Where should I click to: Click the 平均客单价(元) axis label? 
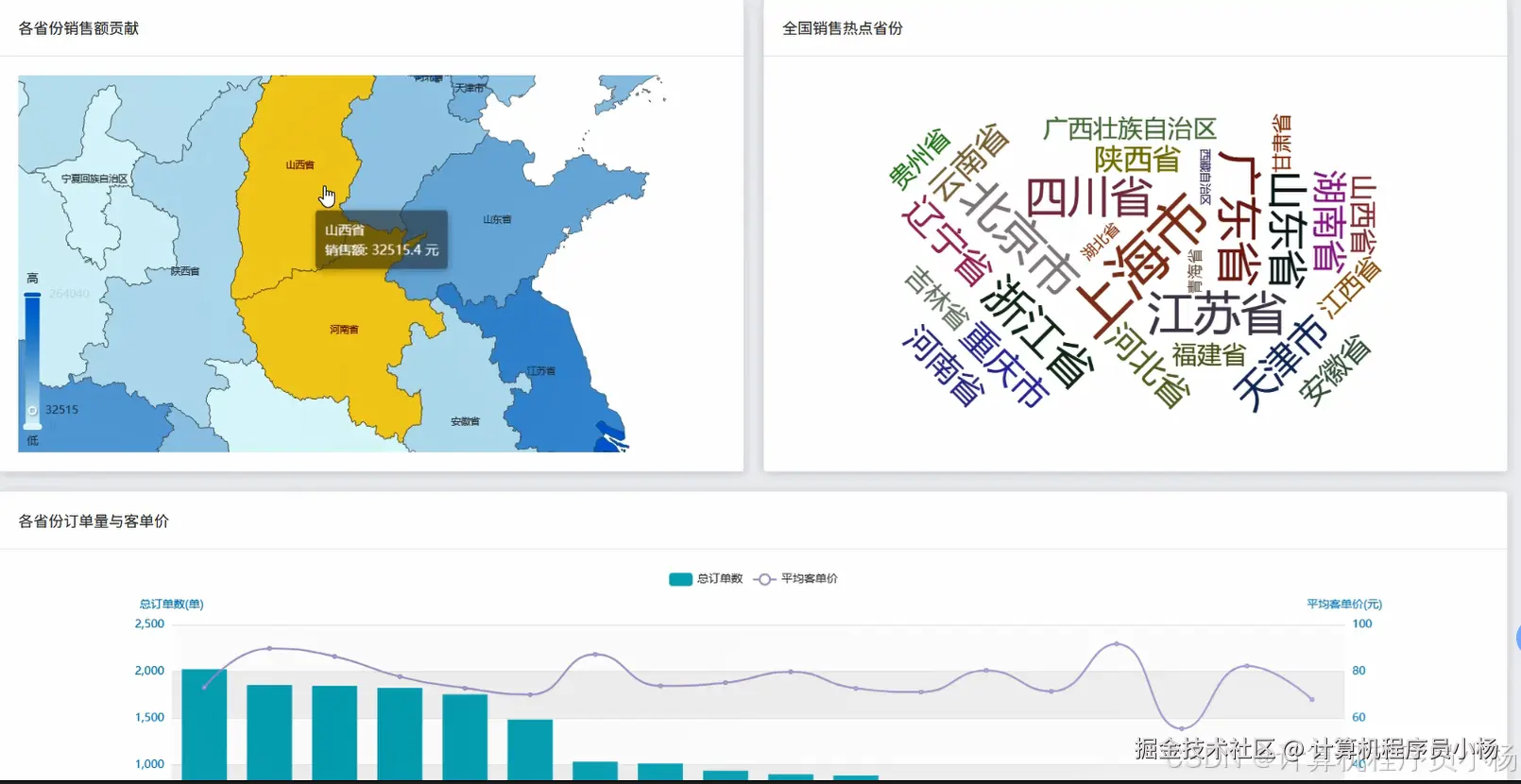[1344, 605]
